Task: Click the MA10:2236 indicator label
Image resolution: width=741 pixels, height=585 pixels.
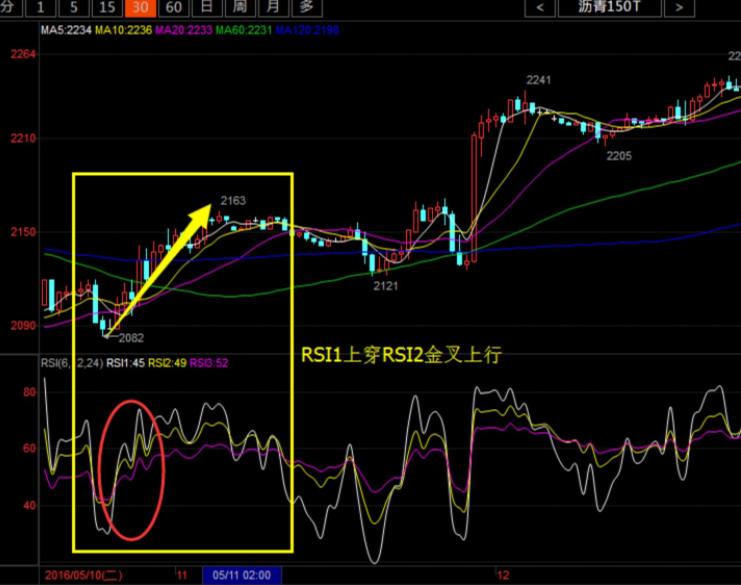Action: 123,30
